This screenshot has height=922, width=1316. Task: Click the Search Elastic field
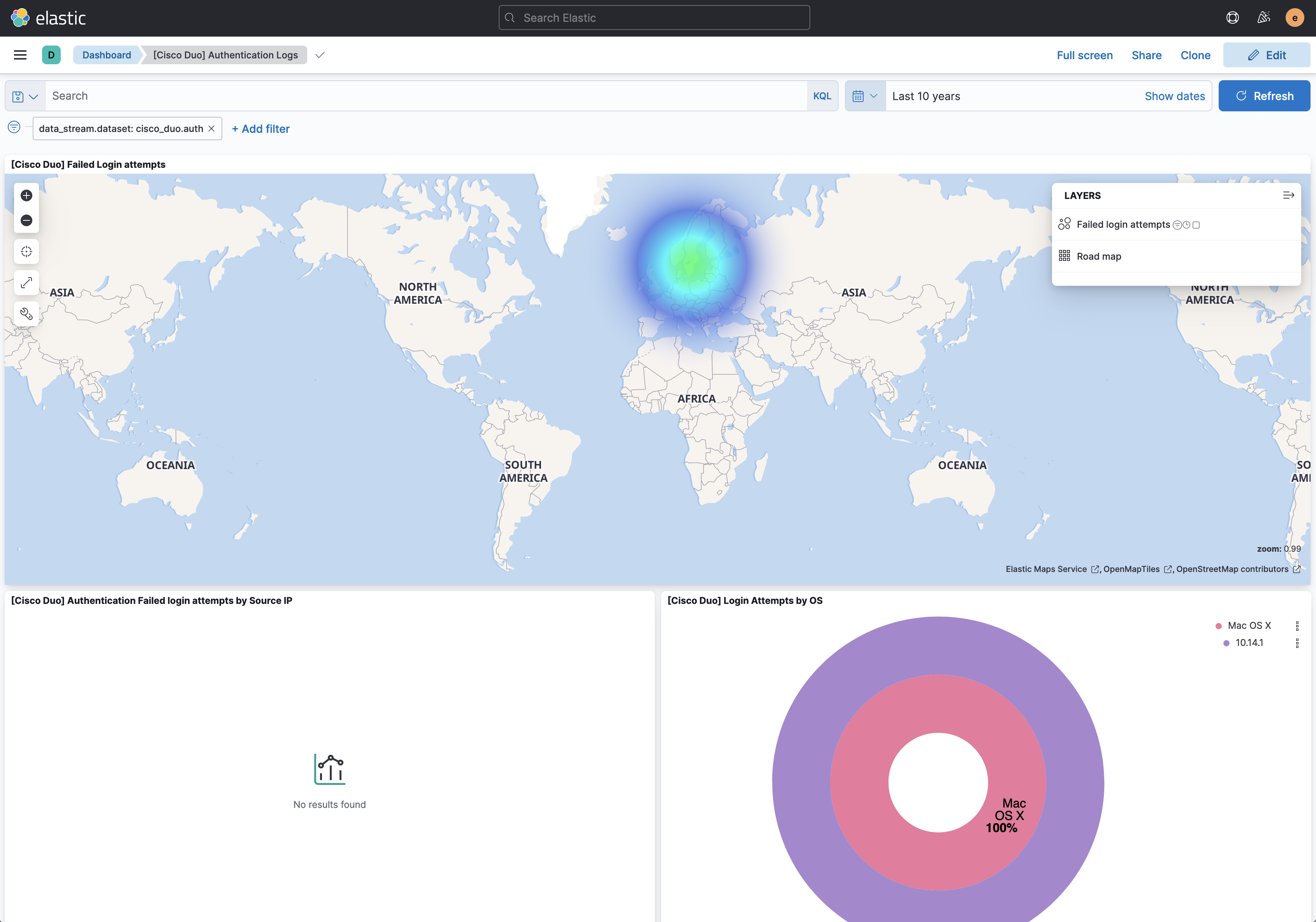pyautogui.click(x=654, y=18)
